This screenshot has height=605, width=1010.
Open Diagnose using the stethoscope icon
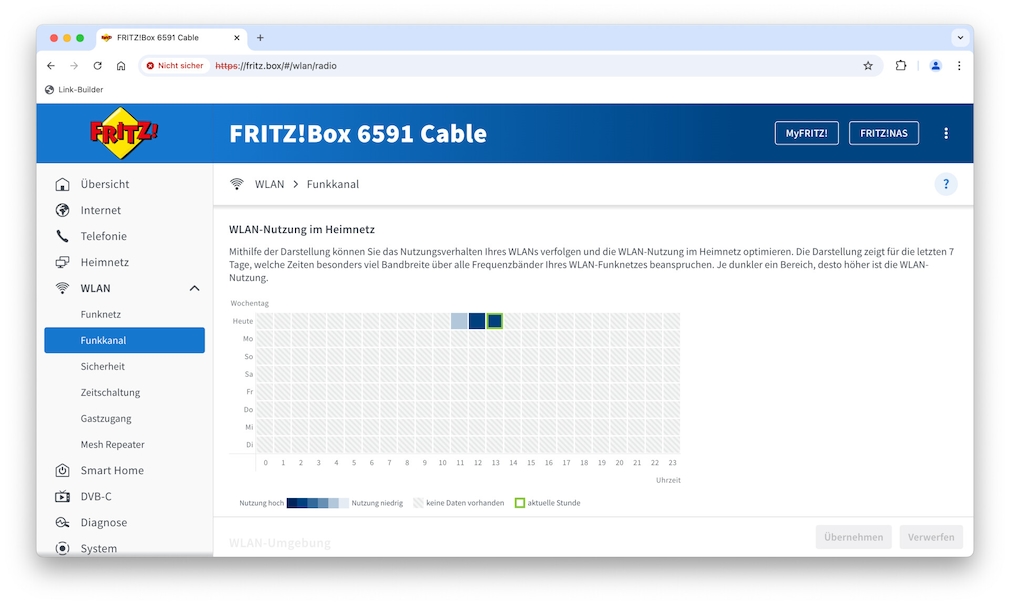tap(62, 522)
